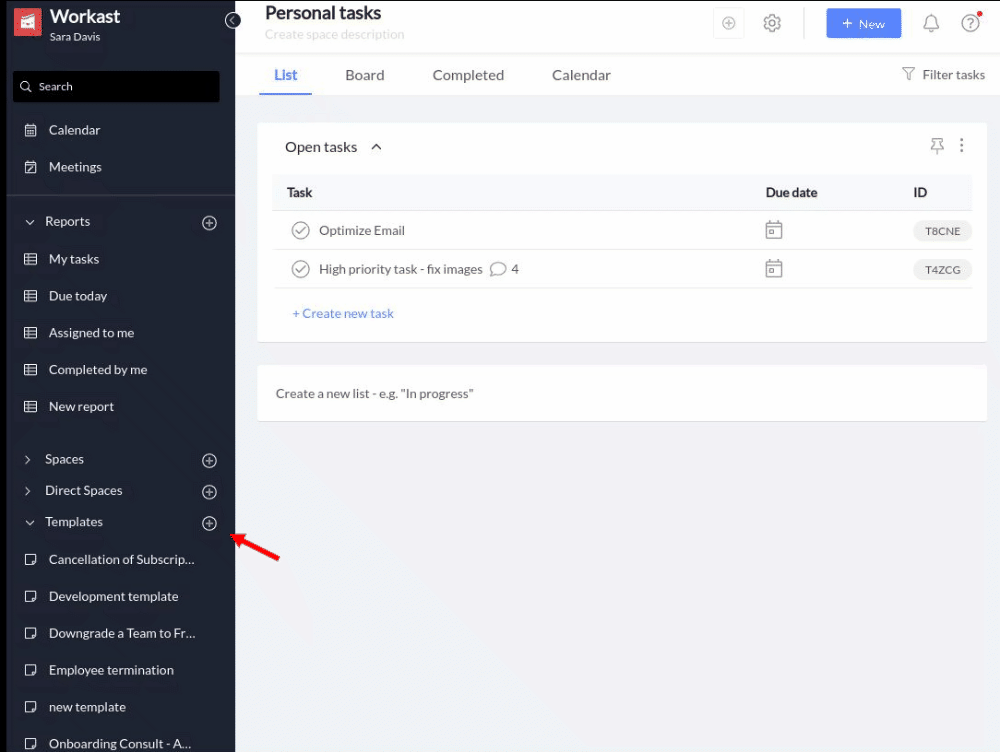Collapse the Open tasks list chevron
1000x752 pixels.
tap(376, 147)
